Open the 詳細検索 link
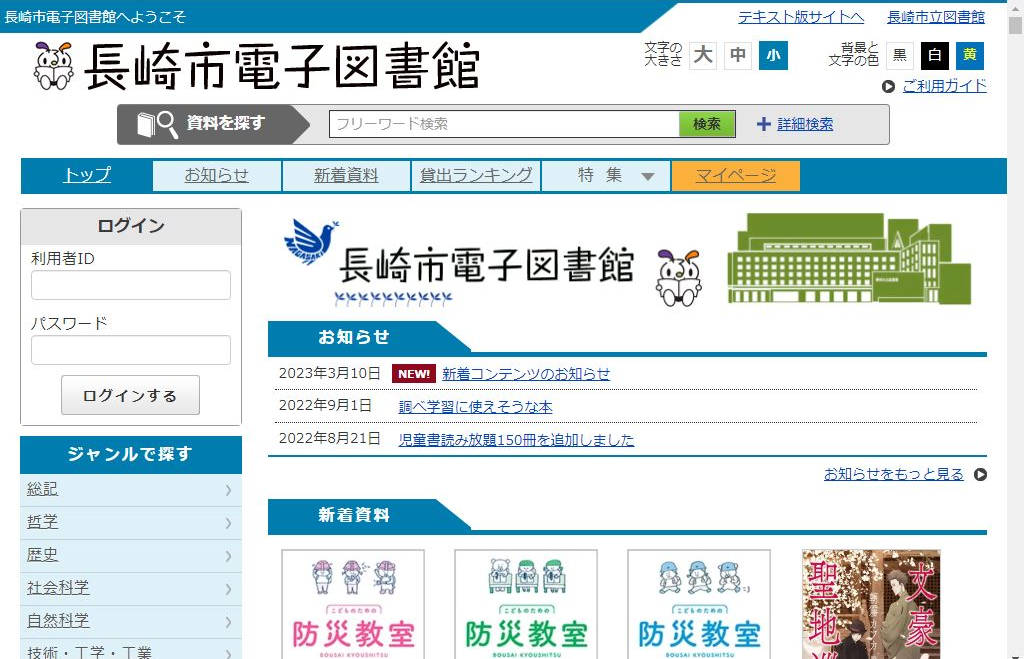This screenshot has height=659, width=1024. coord(805,124)
